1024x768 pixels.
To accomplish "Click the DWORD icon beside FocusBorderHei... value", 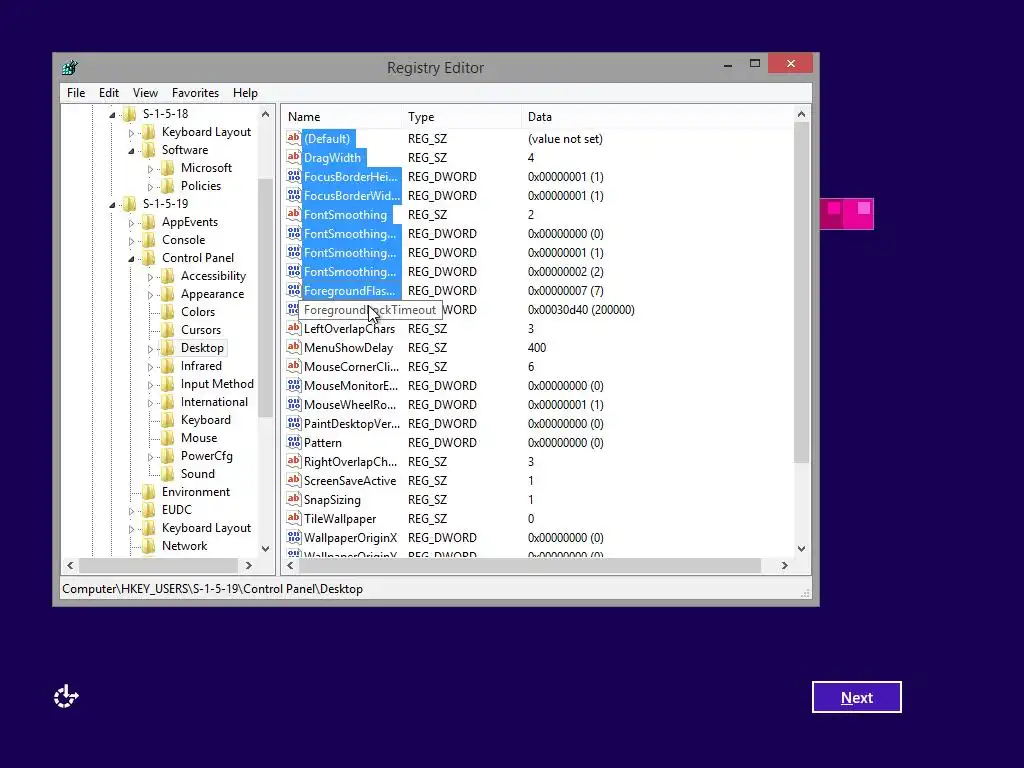I will 294,176.
